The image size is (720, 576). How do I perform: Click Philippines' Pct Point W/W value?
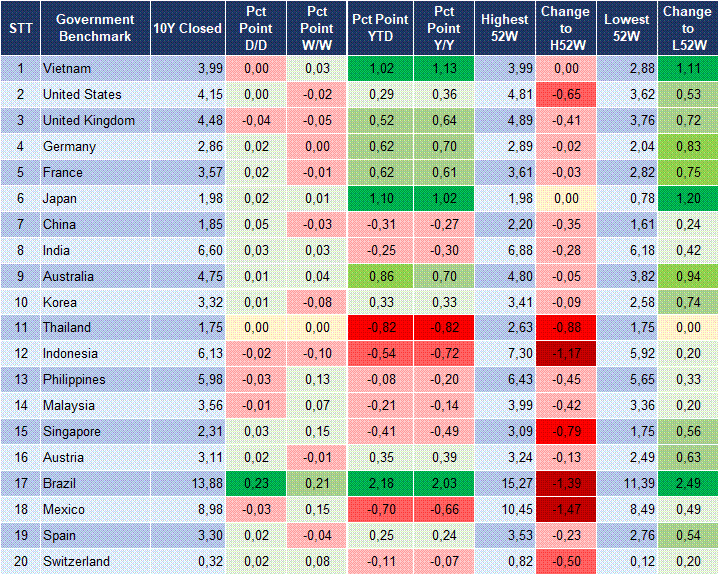point(317,379)
